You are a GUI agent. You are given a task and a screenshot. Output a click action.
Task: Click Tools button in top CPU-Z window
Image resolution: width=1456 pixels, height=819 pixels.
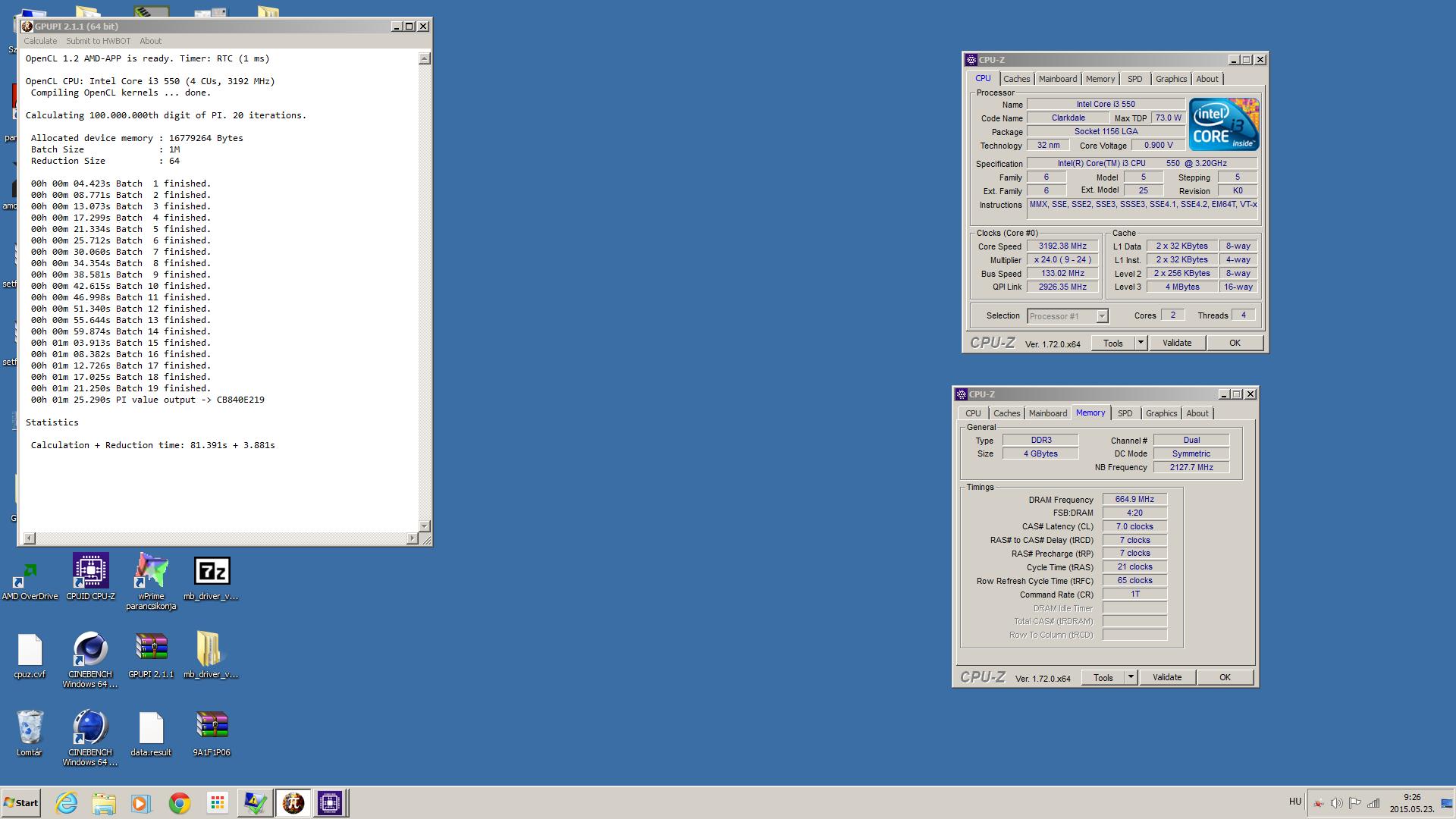coord(1112,343)
